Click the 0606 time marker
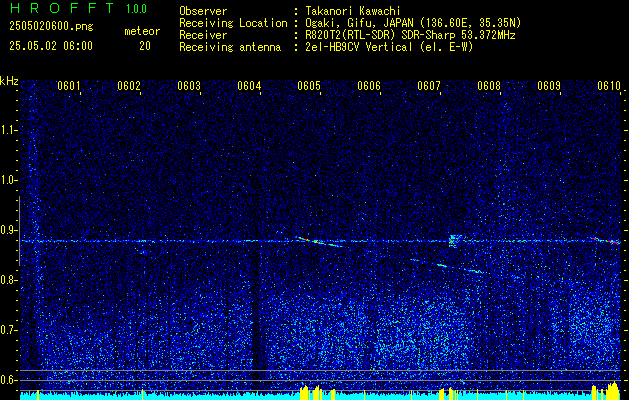This screenshot has height=400, width=629. click(369, 85)
